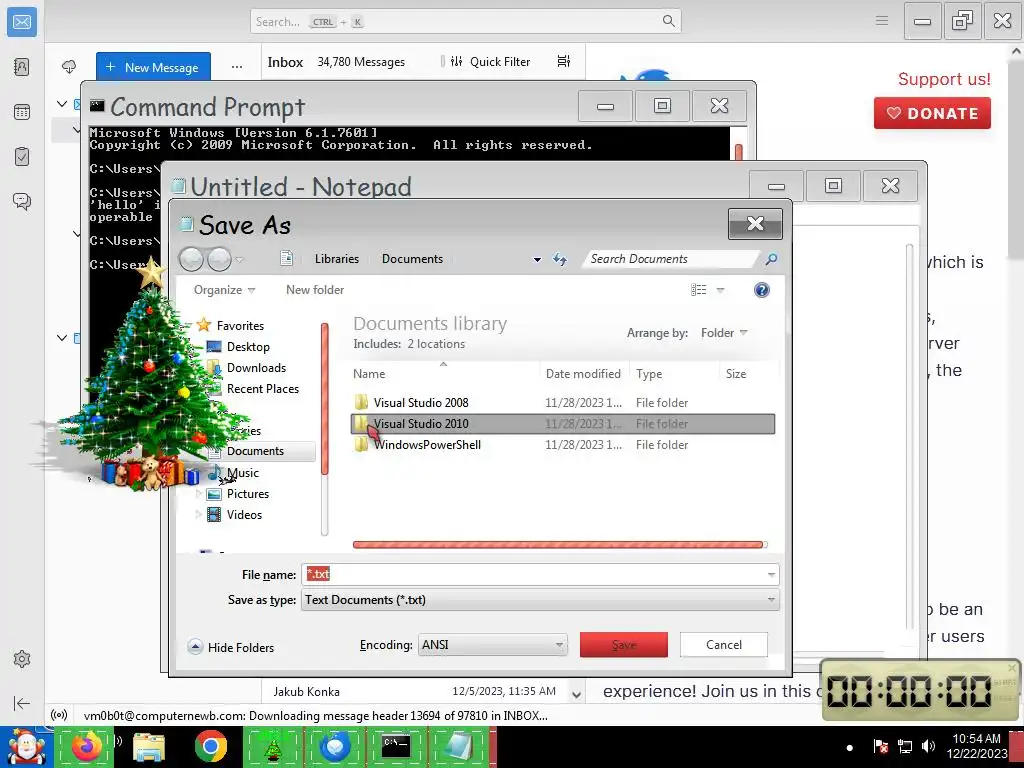Click the refresh icon in Save As address bar
The width and height of the screenshot is (1024, 768).
(x=560, y=259)
